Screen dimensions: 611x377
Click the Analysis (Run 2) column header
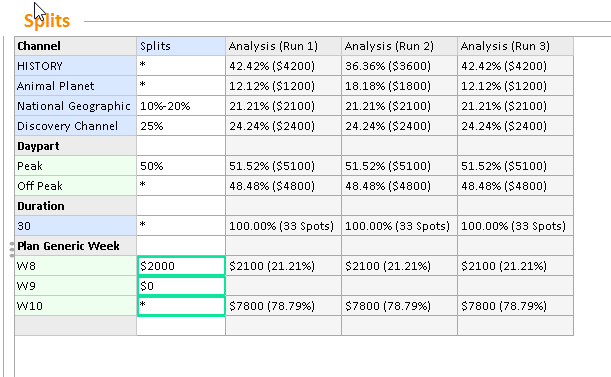coord(399,46)
